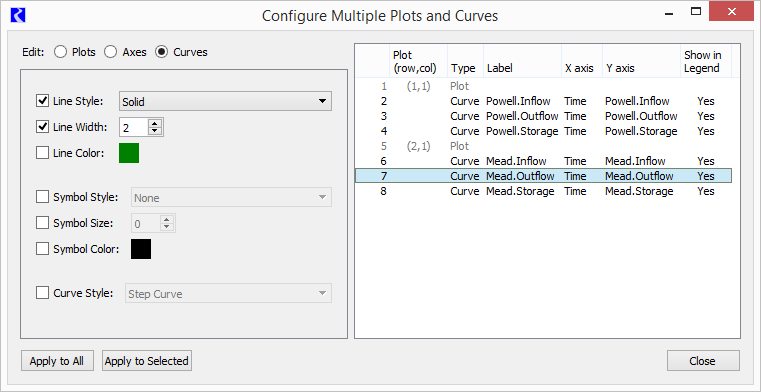Select the Curves edit radio button
The width and height of the screenshot is (761, 392).
pyautogui.click(x=162, y=52)
